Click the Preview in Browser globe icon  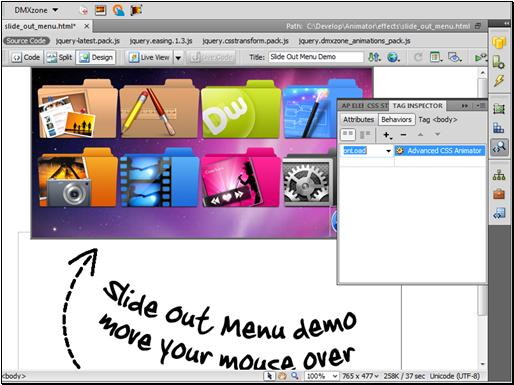coord(393,57)
